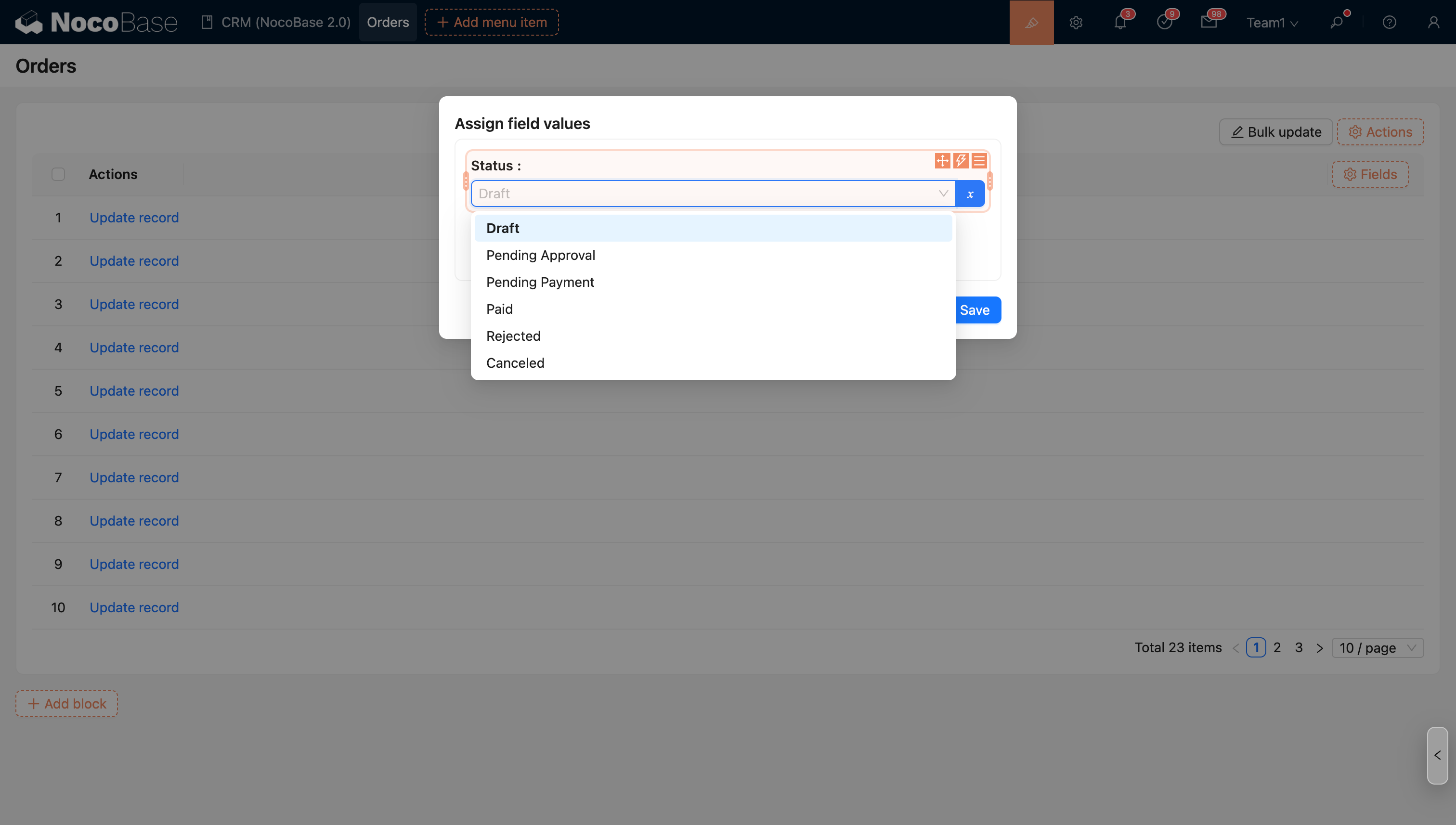Choose Canceled from the status list
Viewport: 1456px width, 825px height.
[x=515, y=362]
